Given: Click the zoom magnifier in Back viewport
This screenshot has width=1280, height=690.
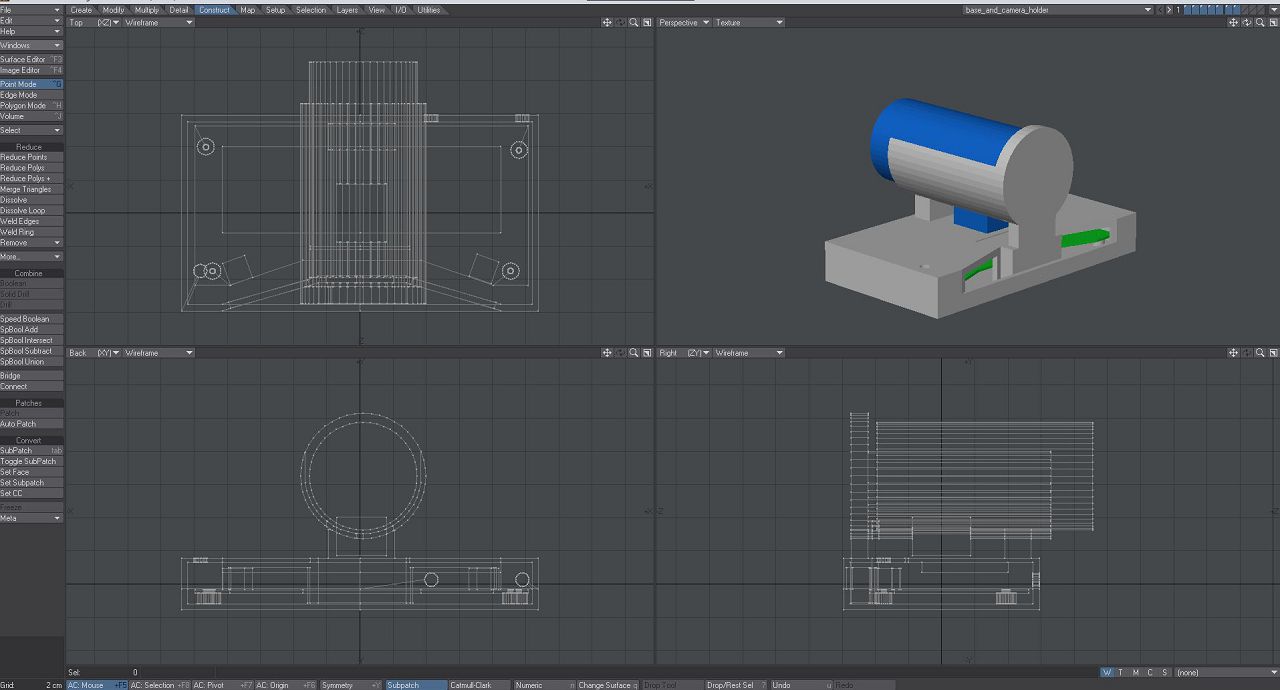Looking at the screenshot, I should click(x=634, y=353).
